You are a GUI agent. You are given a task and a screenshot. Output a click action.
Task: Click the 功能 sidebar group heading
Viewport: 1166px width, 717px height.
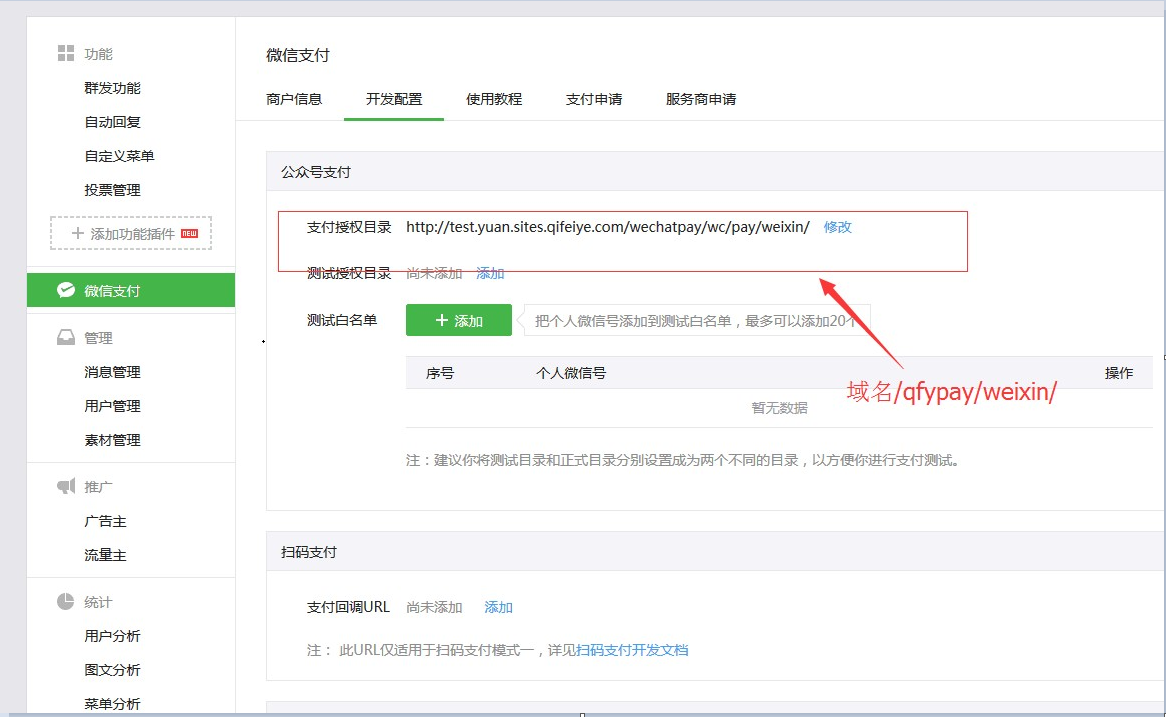pyautogui.click(x=98, y=54)
